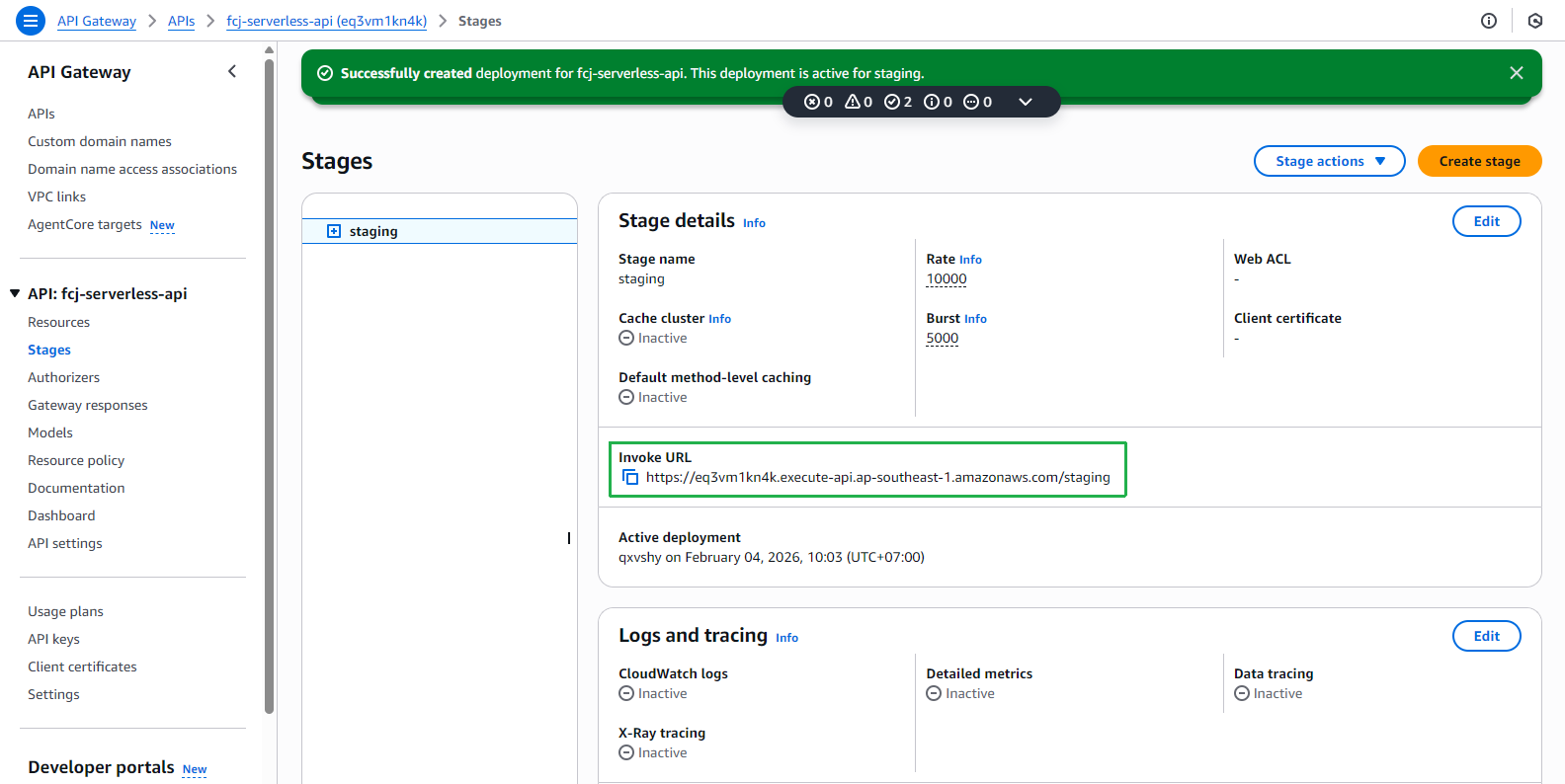
Task: Open the hamburger navigation menu
Action: click(x=31, y=20)
